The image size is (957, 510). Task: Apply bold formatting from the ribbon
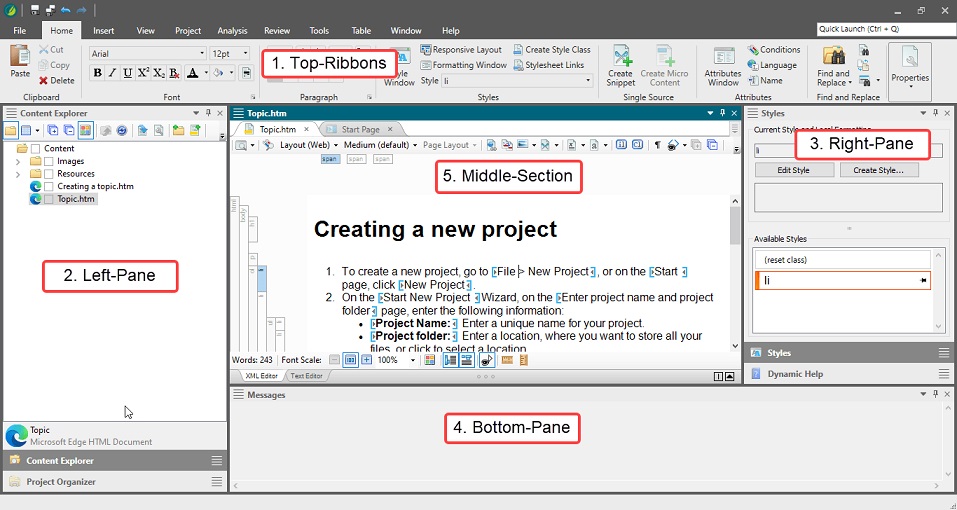(98, 73)
